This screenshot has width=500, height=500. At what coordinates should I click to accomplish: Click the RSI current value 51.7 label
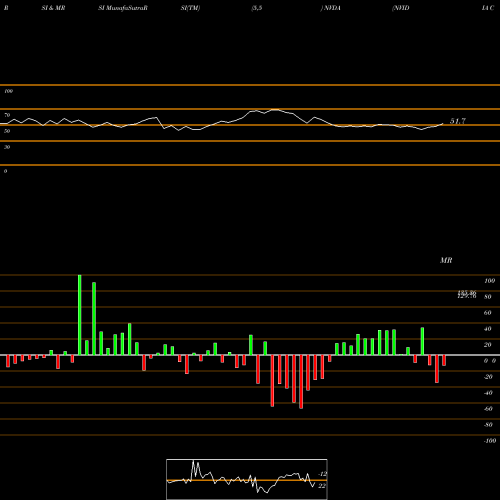458,121
